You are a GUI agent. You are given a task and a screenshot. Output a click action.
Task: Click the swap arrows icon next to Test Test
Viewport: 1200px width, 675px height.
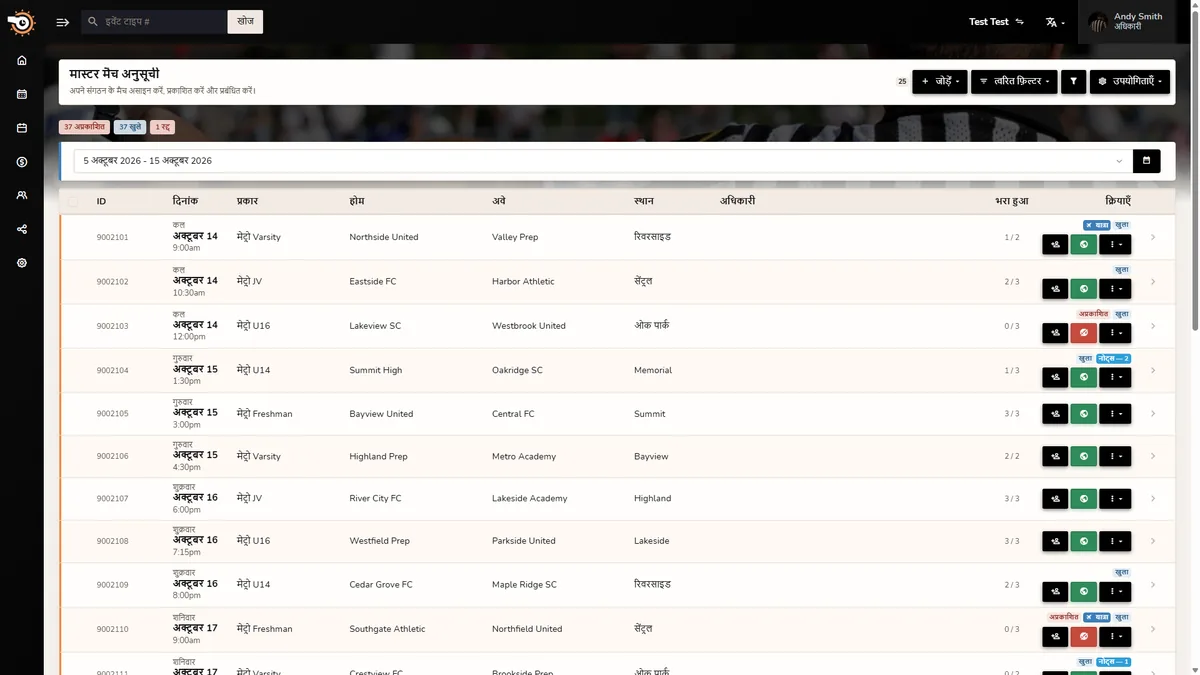point(1020,22)
